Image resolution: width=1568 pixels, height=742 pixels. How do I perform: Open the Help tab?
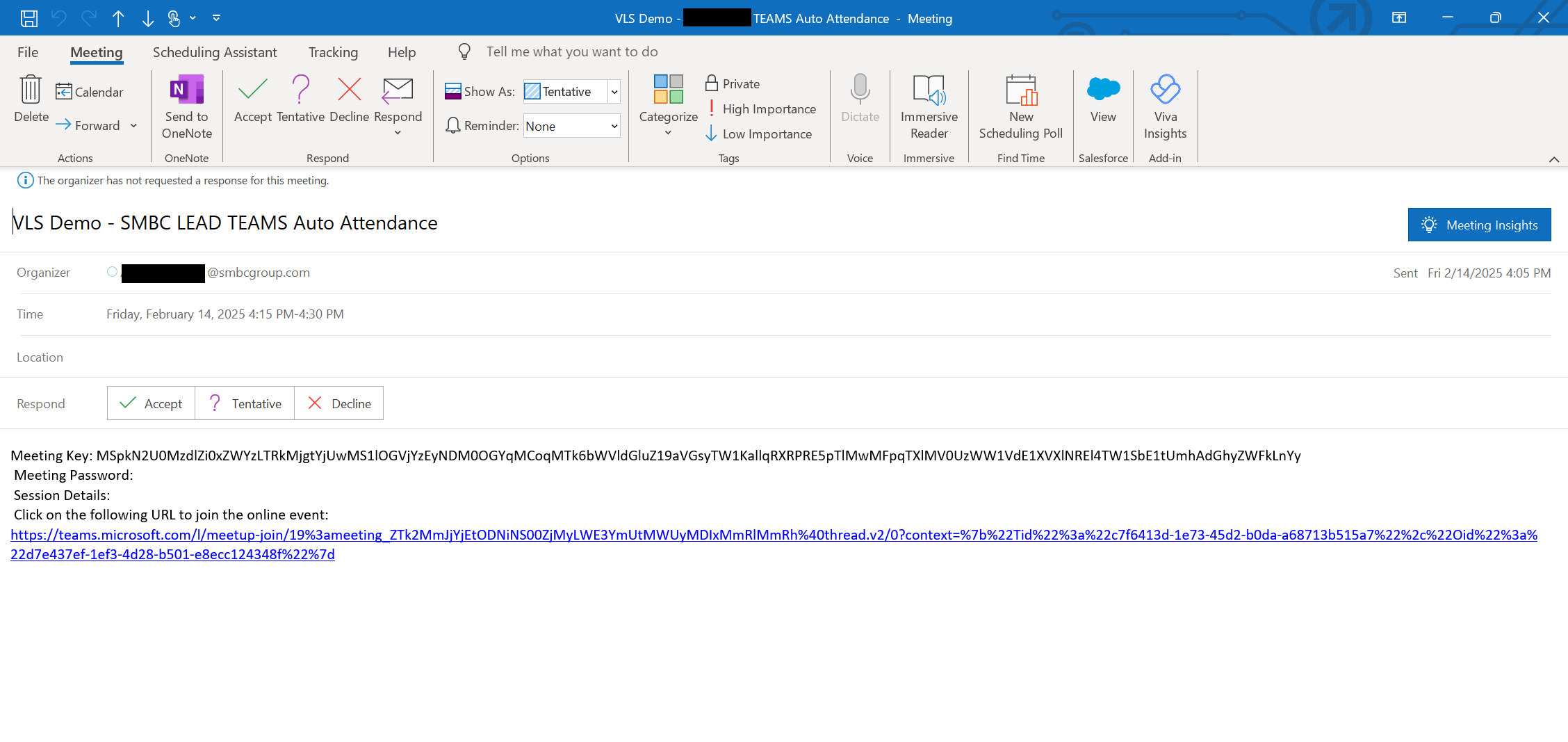coord(402,52)
